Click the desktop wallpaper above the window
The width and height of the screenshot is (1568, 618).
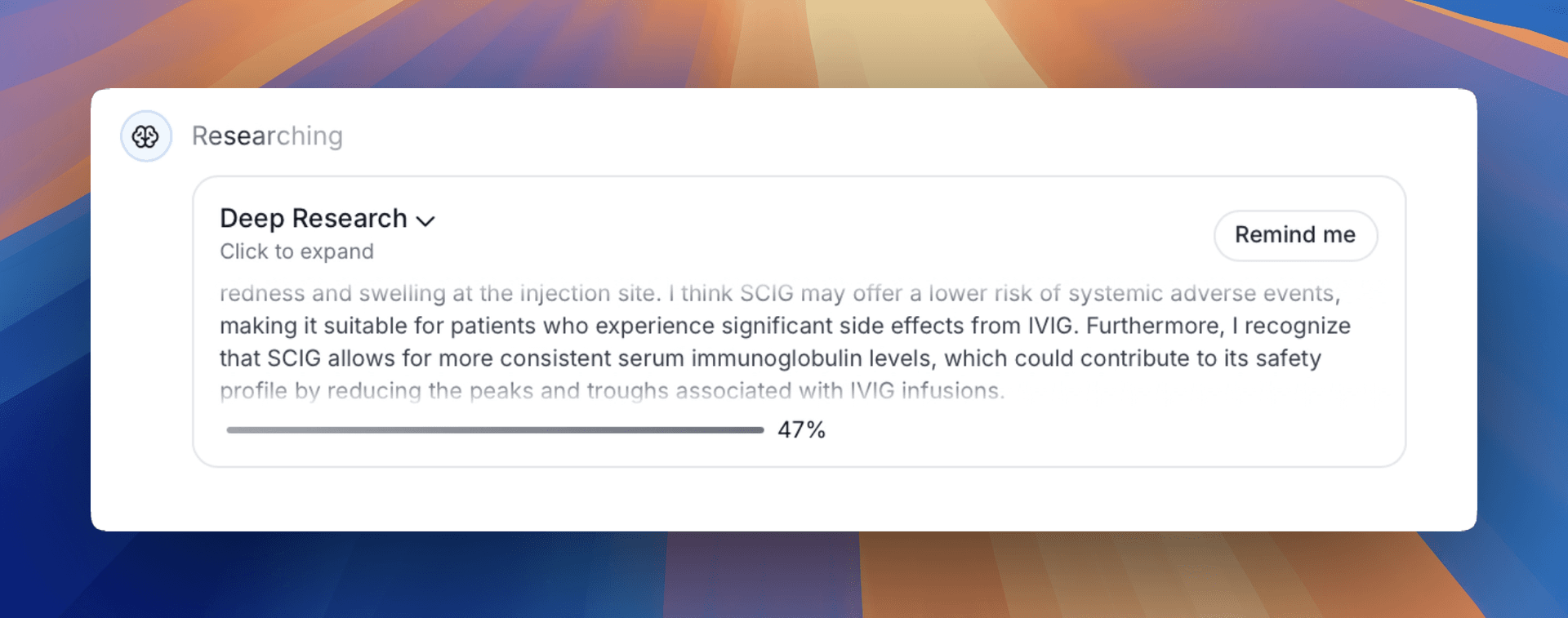pos(784,41)
